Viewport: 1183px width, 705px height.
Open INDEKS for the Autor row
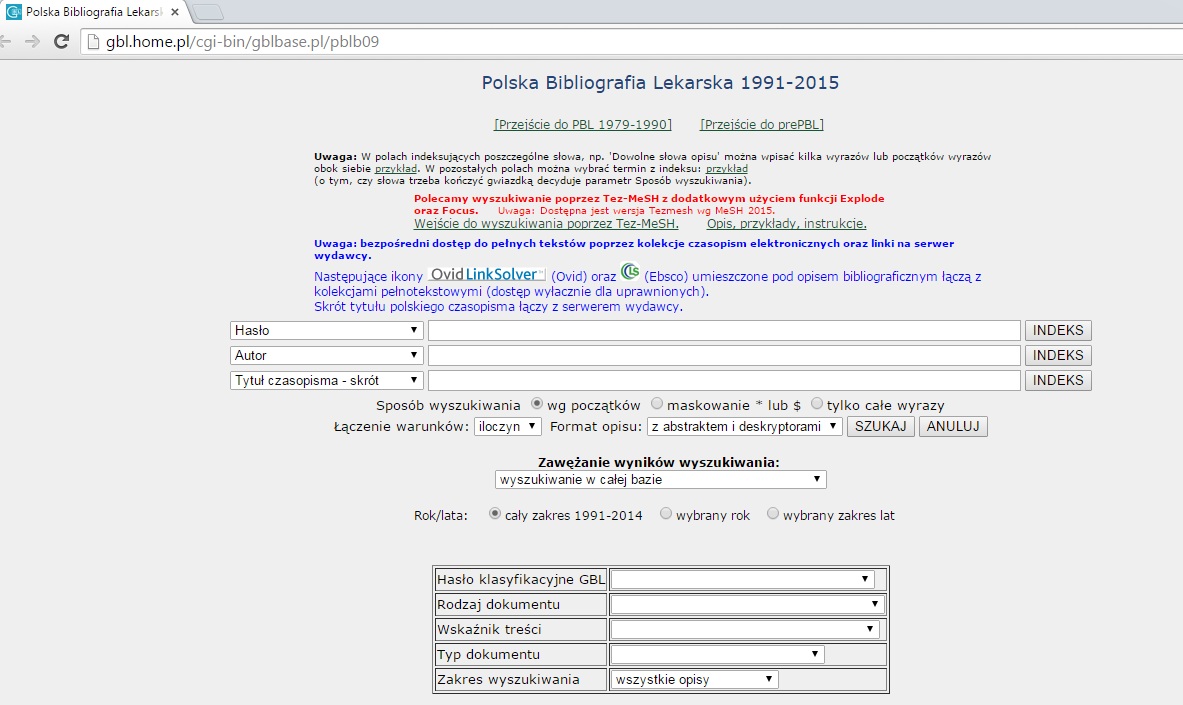1058,356
